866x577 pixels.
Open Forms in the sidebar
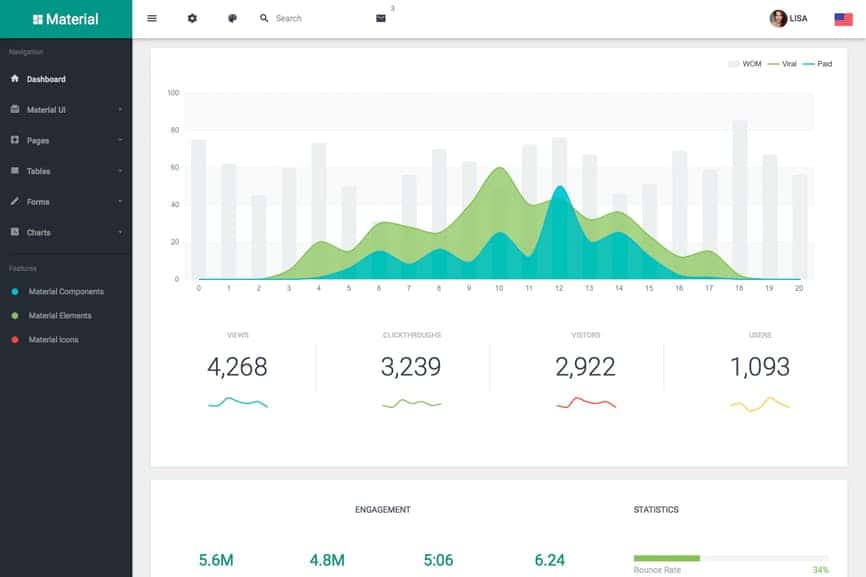click(x=38, y=202)
